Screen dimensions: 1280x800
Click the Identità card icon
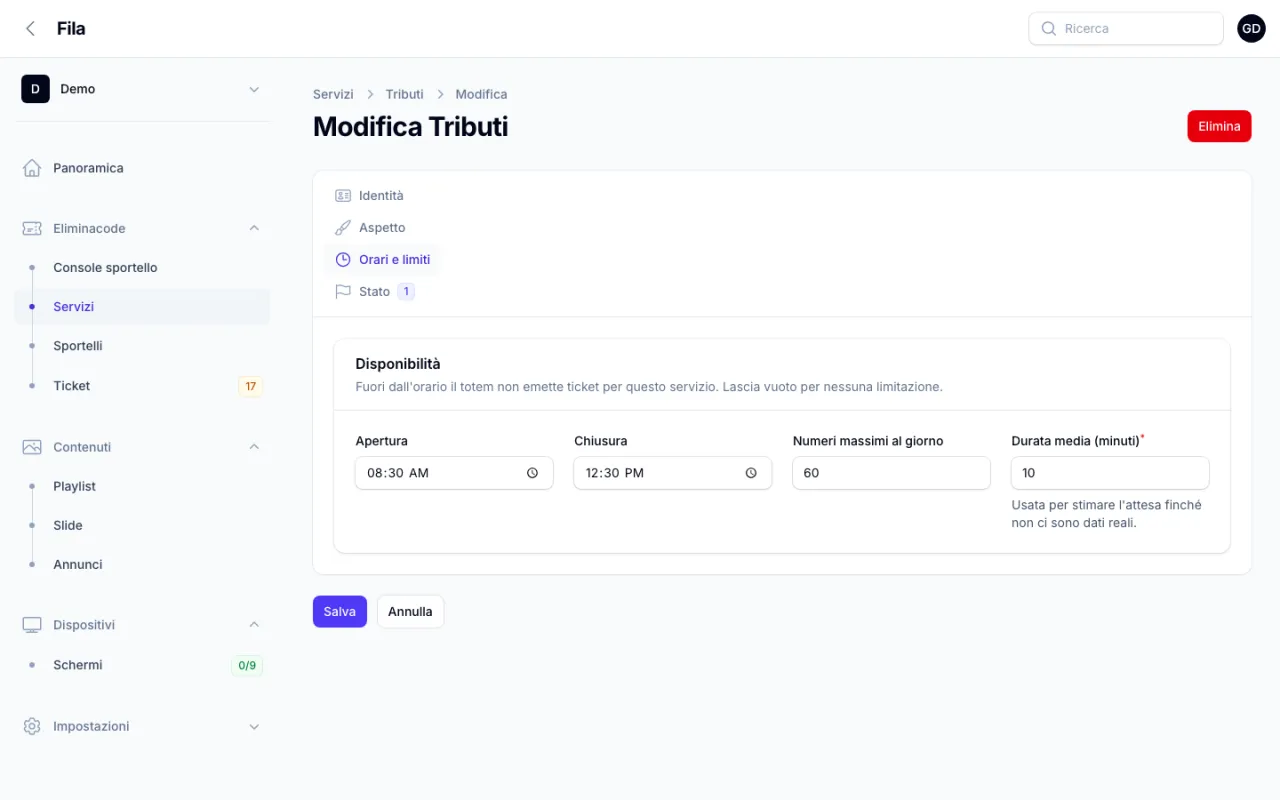click(x=343, y=196)
